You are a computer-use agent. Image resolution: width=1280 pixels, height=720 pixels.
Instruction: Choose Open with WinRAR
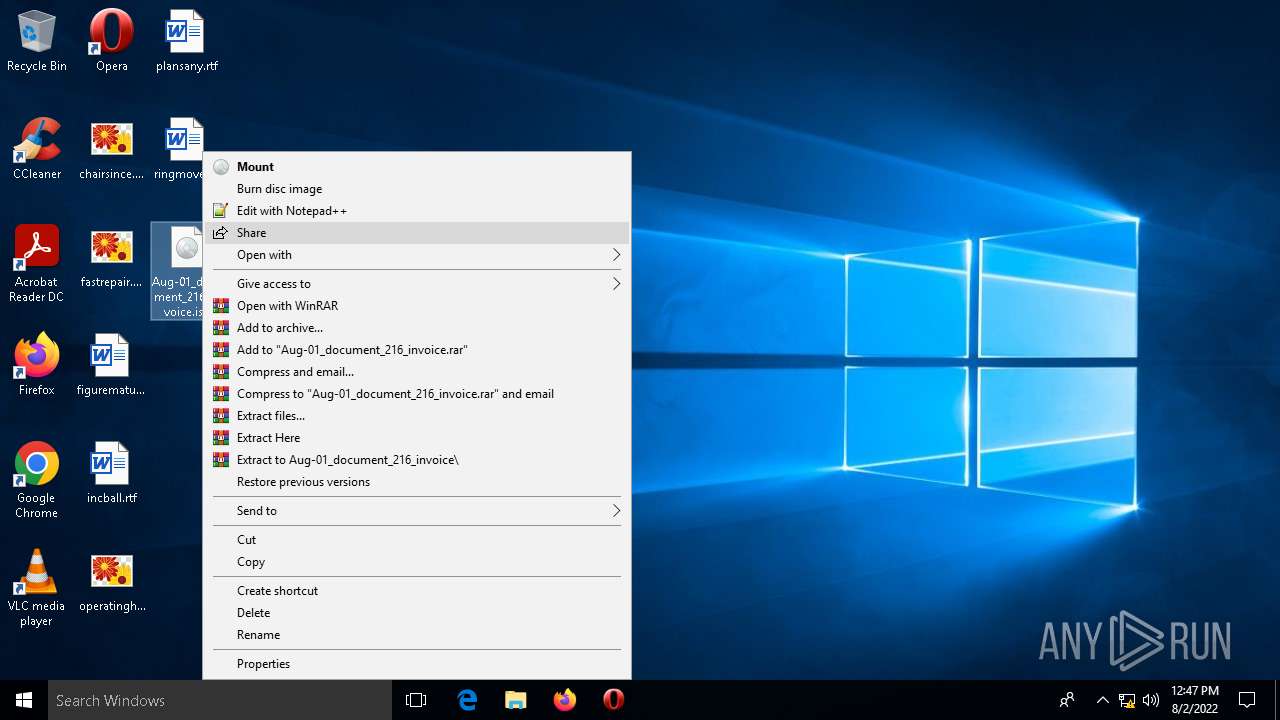[417, 306]
